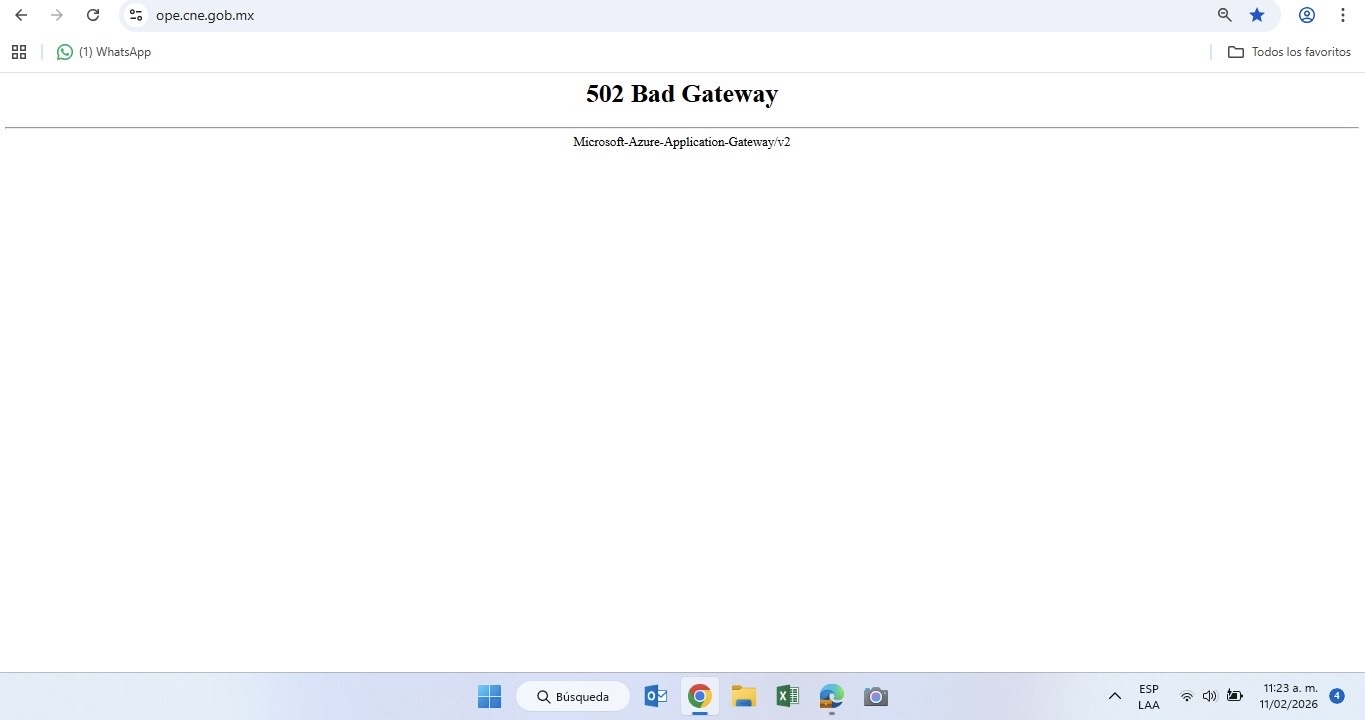This screenshot has width=1365, height=720.
Task: Switch the ESP LAA keyboard language
Action: (1148, 696)
